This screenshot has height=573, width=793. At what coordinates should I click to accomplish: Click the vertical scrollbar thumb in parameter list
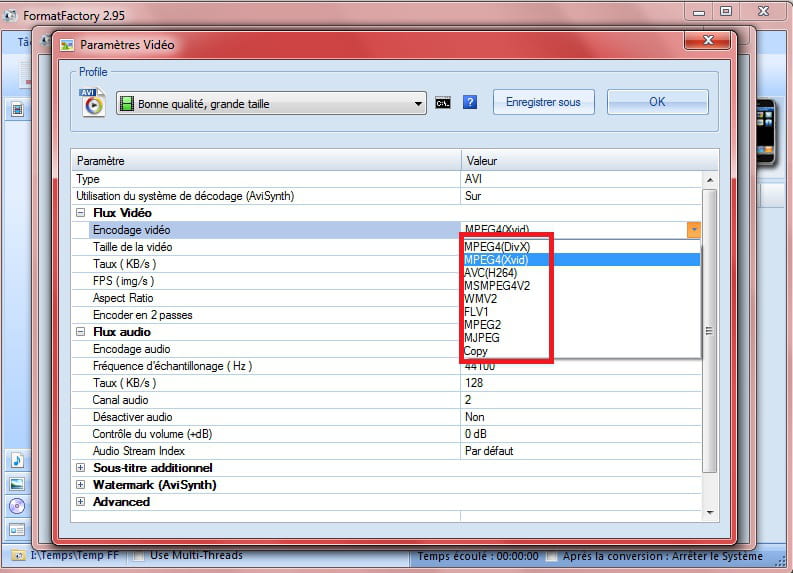(710, 331)
